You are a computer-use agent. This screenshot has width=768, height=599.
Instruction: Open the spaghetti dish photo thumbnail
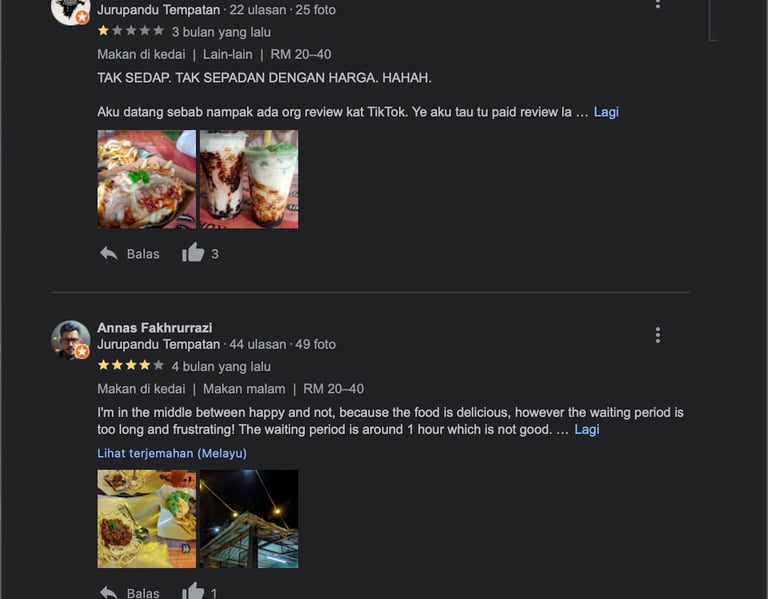point(146,519)
